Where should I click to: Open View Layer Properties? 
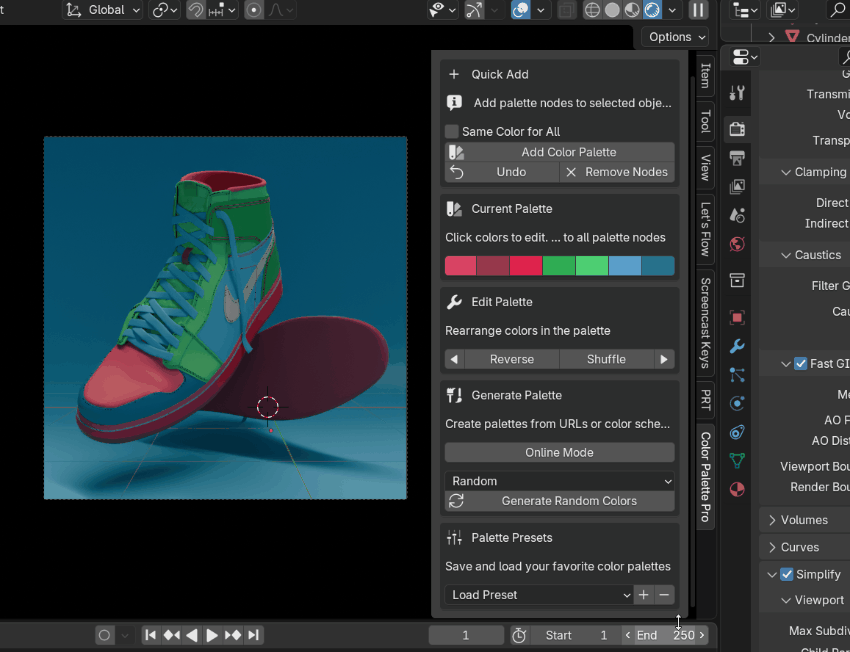(737, 186)
